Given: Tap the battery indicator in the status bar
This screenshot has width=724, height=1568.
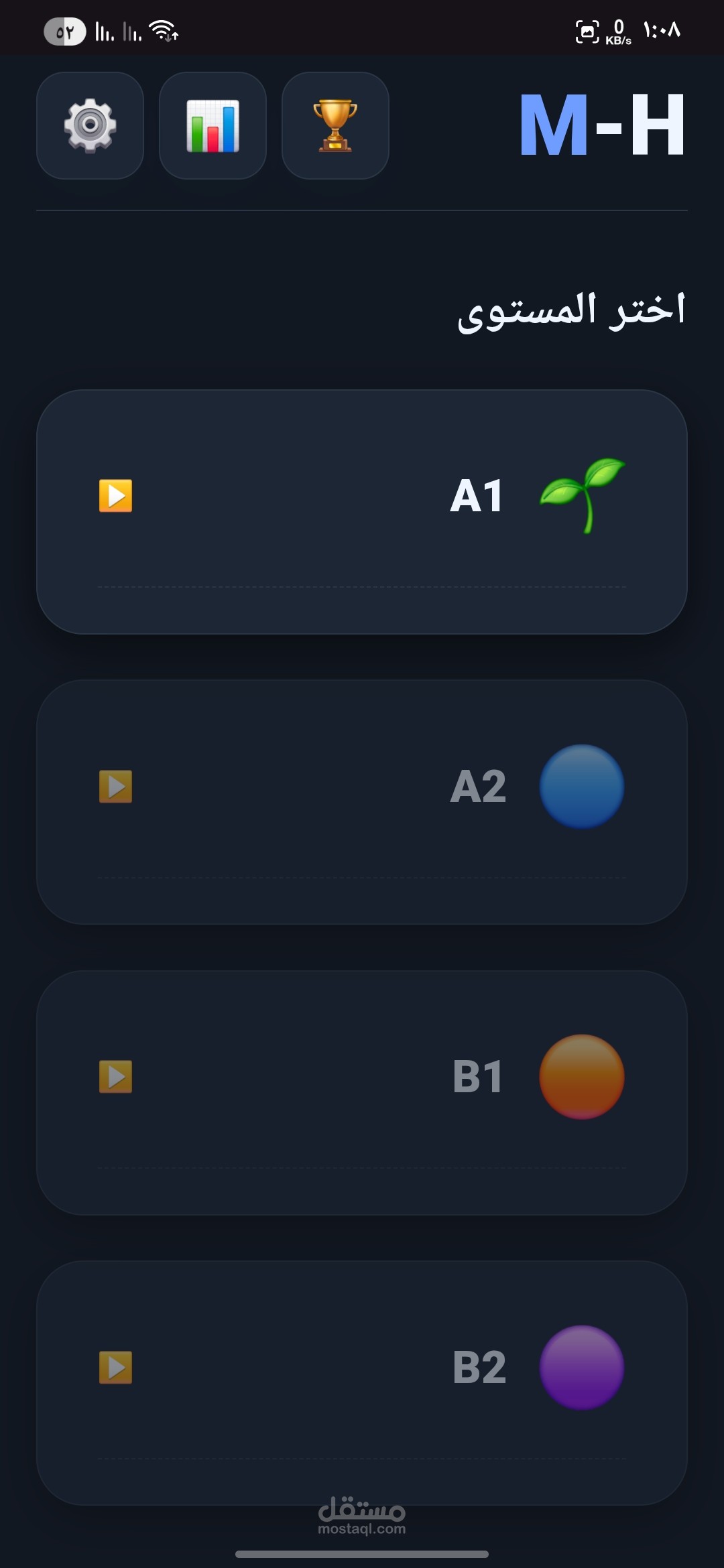Looking at the screenshot, I should pos(64,31).
